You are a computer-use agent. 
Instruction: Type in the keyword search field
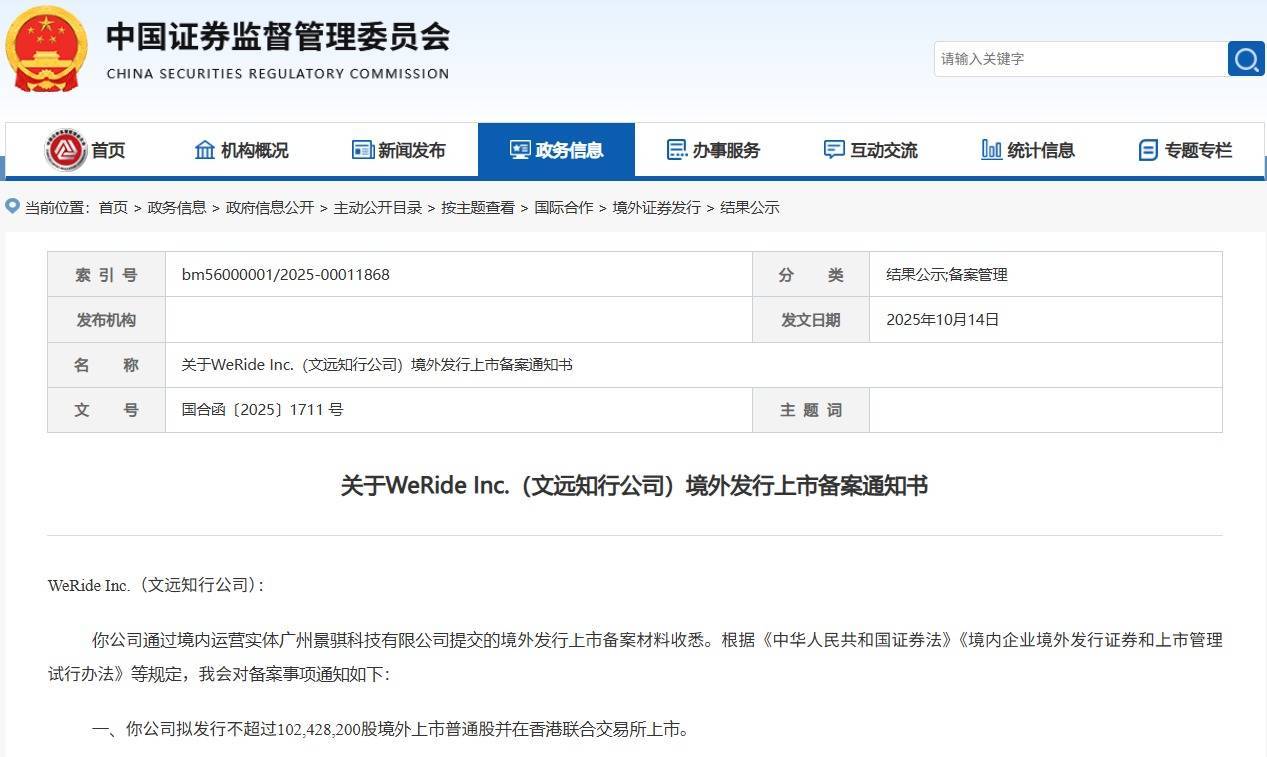click(x=1080, y=59)
